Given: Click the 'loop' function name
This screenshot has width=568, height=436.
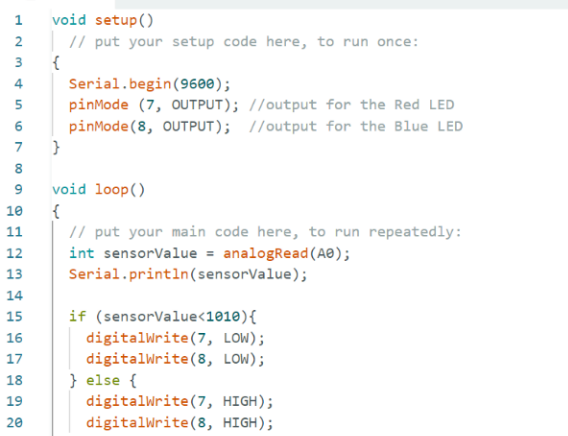Looking at the screenshot, I should (x=112, y=190).
